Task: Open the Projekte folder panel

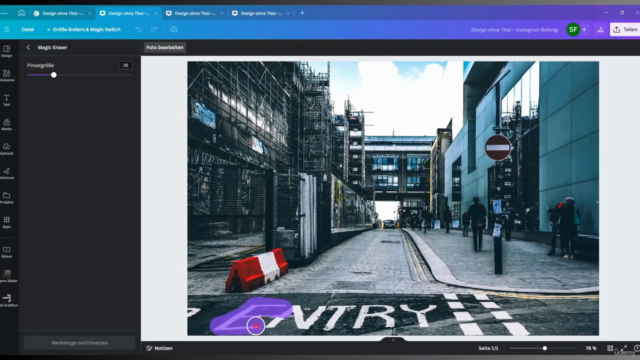Action: [7, 198]
